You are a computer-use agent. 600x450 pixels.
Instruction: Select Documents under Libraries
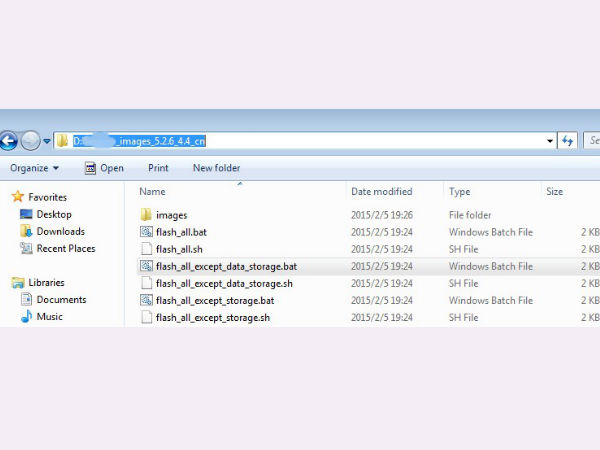click(x=61, y=300)
